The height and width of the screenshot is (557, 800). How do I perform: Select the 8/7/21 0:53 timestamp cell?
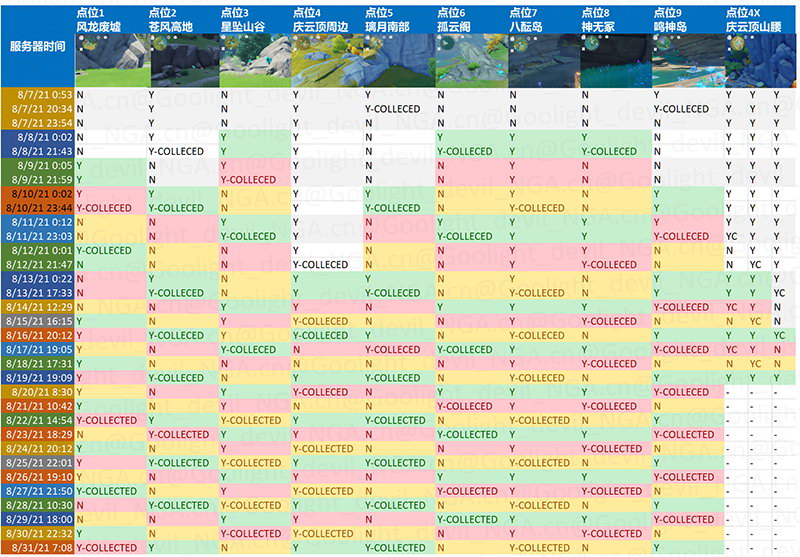(38, 95)
